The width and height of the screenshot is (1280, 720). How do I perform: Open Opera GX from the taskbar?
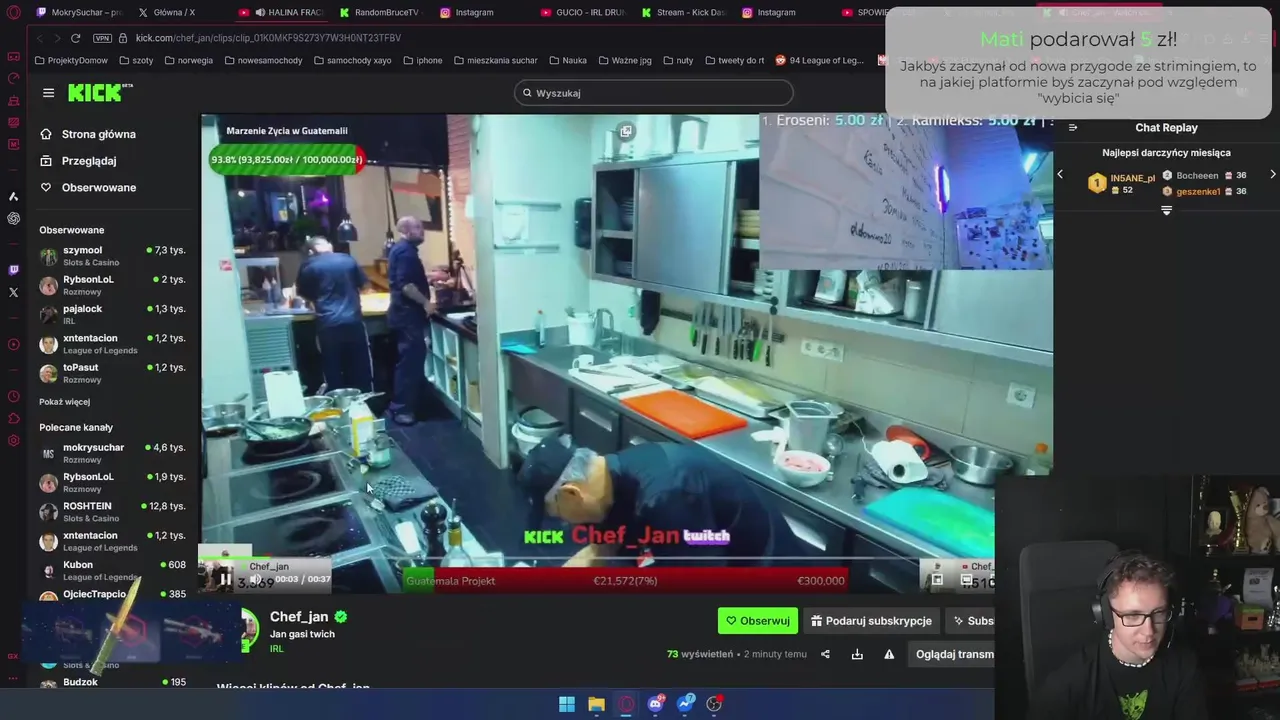pyautogui.click(x=626, y=704)
